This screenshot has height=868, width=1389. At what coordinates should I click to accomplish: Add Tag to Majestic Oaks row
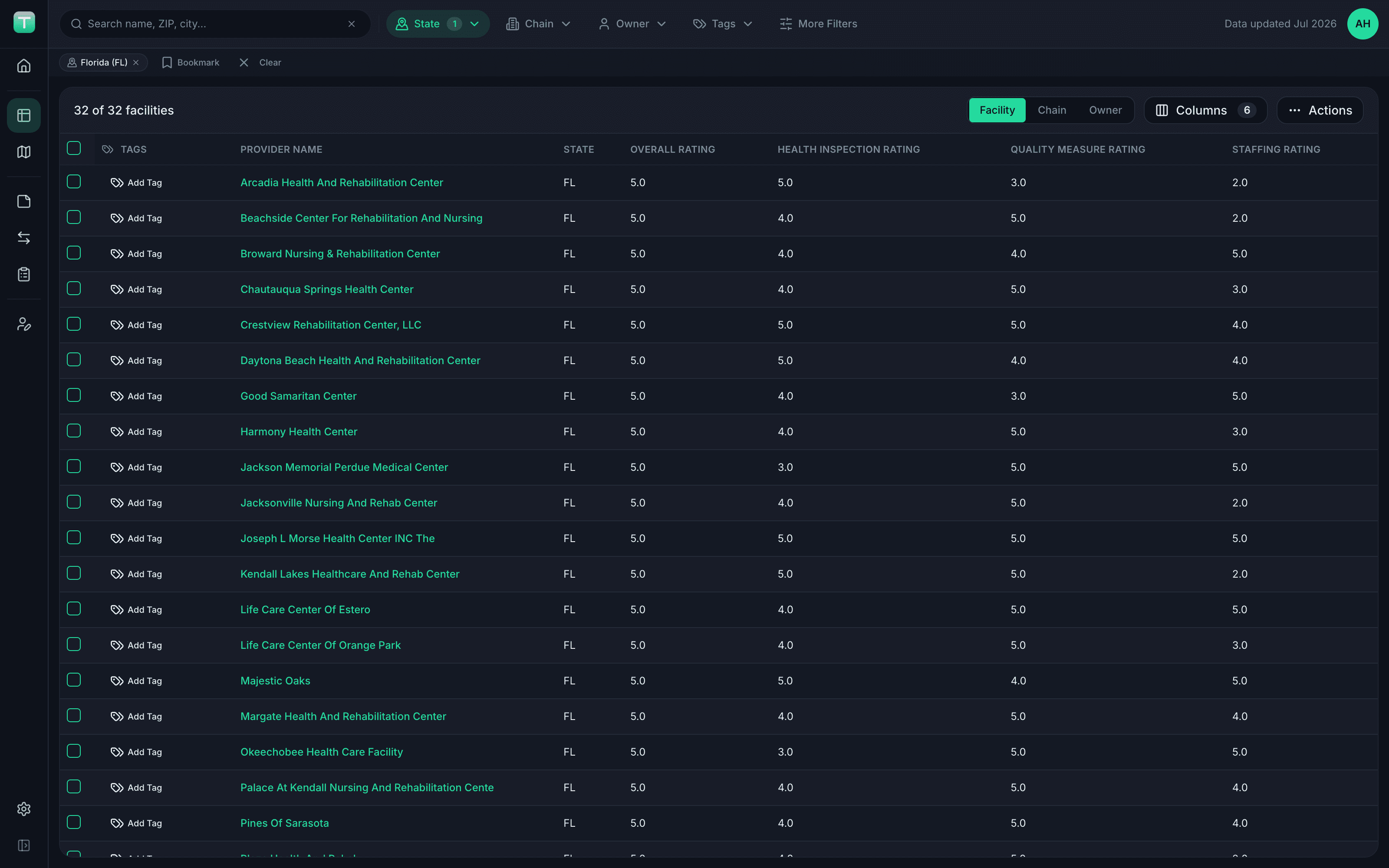coord(136,681)
